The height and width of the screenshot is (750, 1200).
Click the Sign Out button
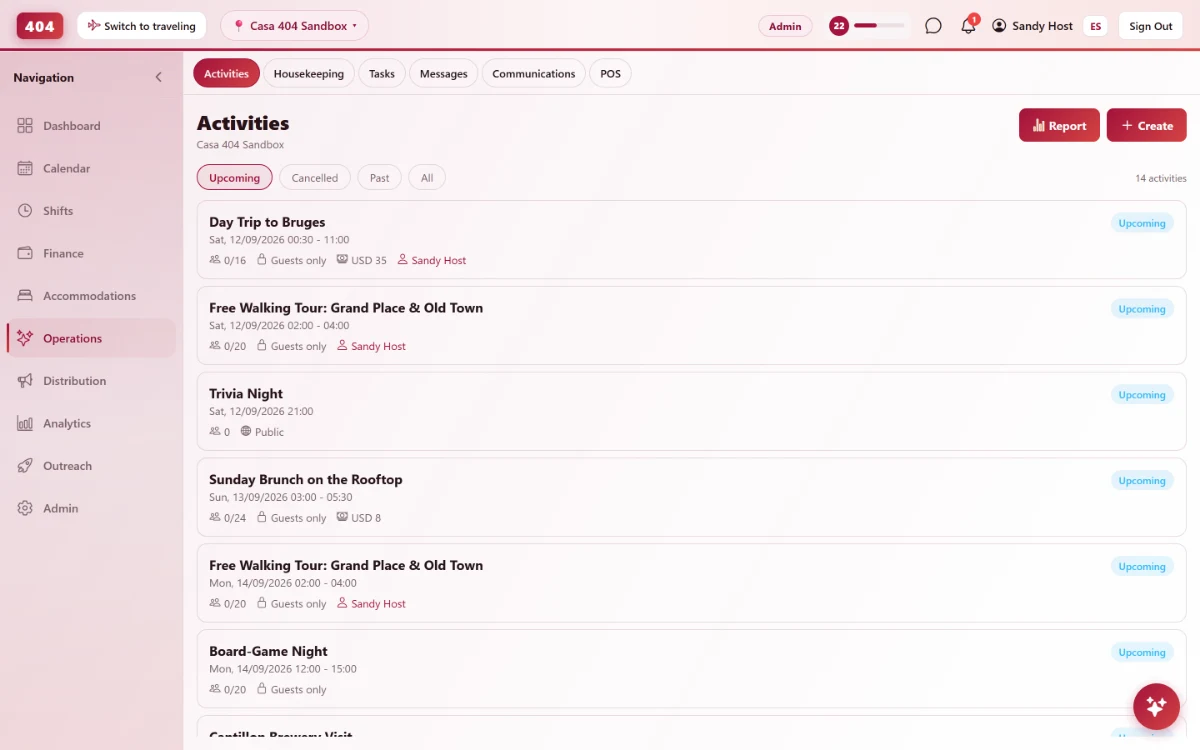click(1151, 26)
